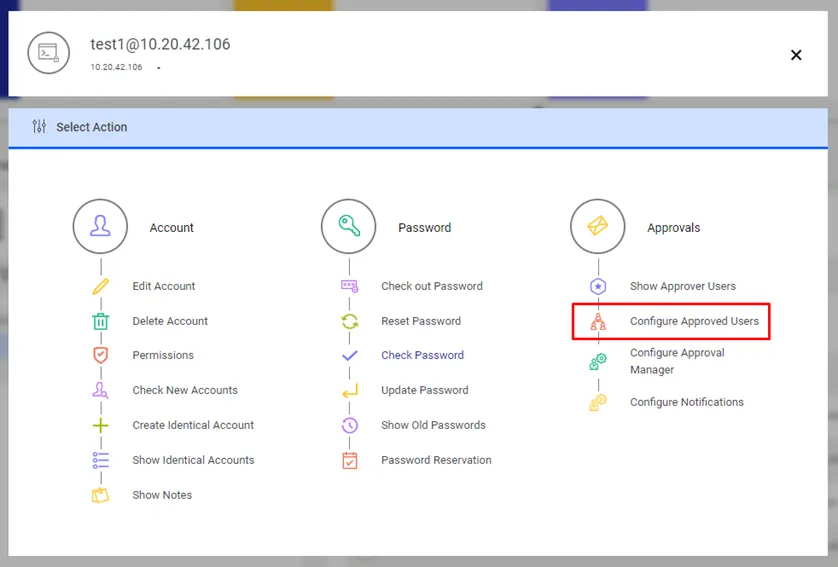
Task: Click the Check out Password icon
Action: pos(350,286)
